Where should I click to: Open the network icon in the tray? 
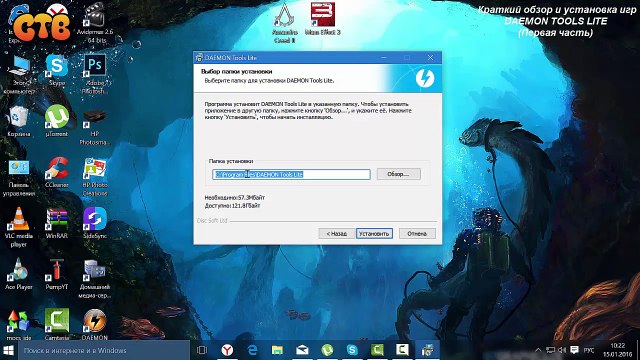550,350
